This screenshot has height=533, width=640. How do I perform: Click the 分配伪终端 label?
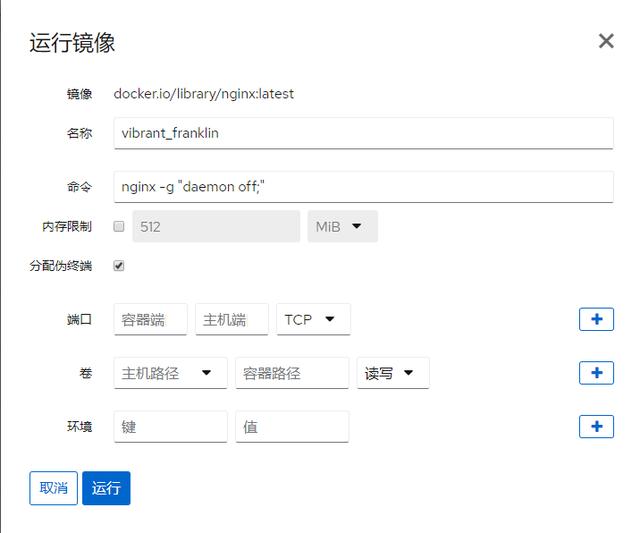pos(61,266)
